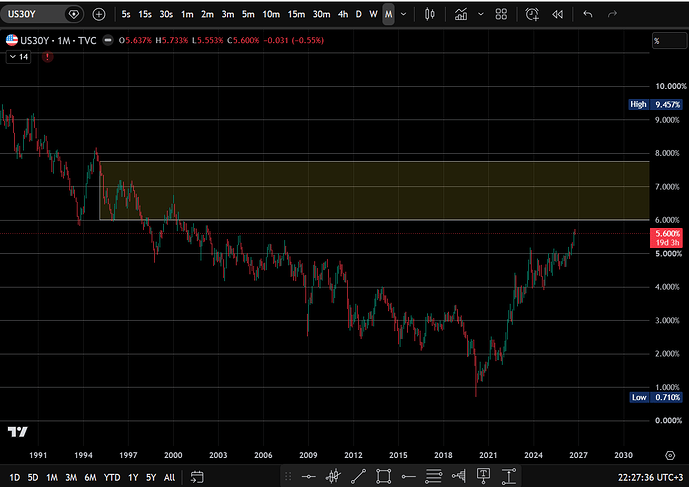The width and height of the screenshot is (689, 487).
Task: Click the diamond icon beside US30Y symbol
Action: [74, 15]
